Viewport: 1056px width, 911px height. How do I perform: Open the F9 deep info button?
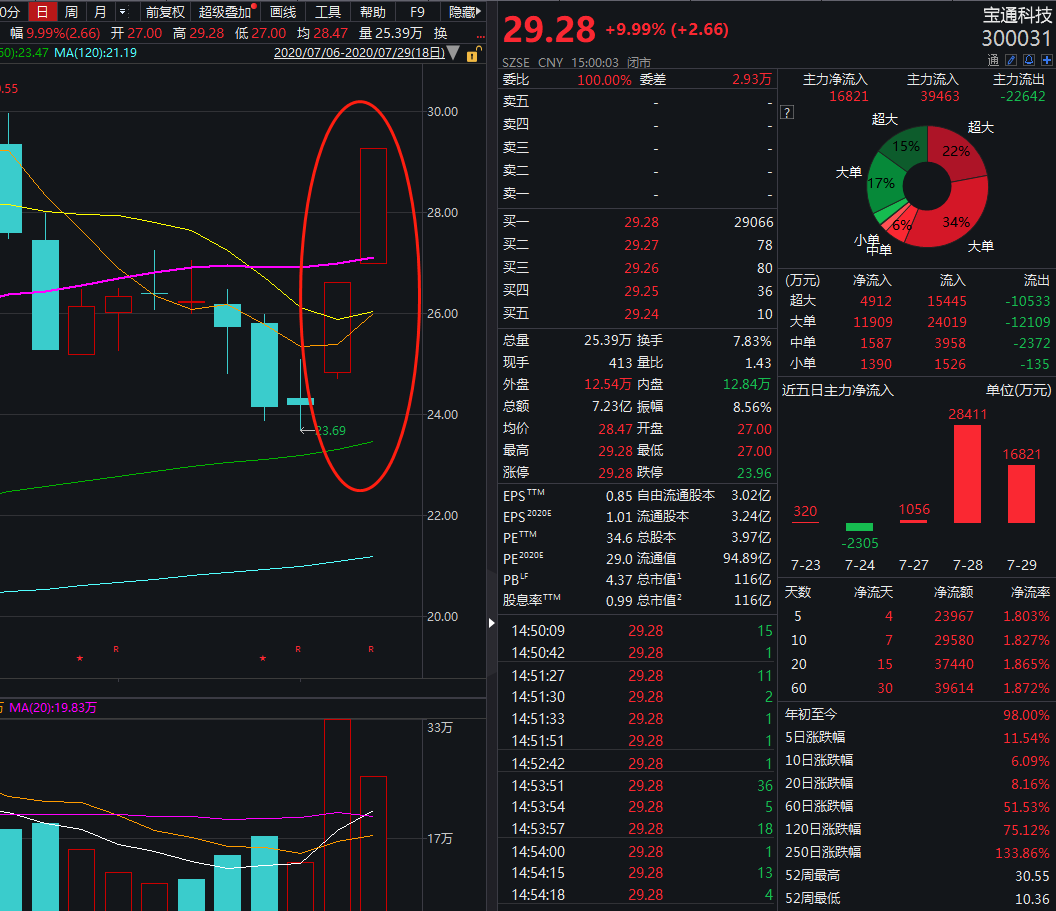(x=418, y=11)
